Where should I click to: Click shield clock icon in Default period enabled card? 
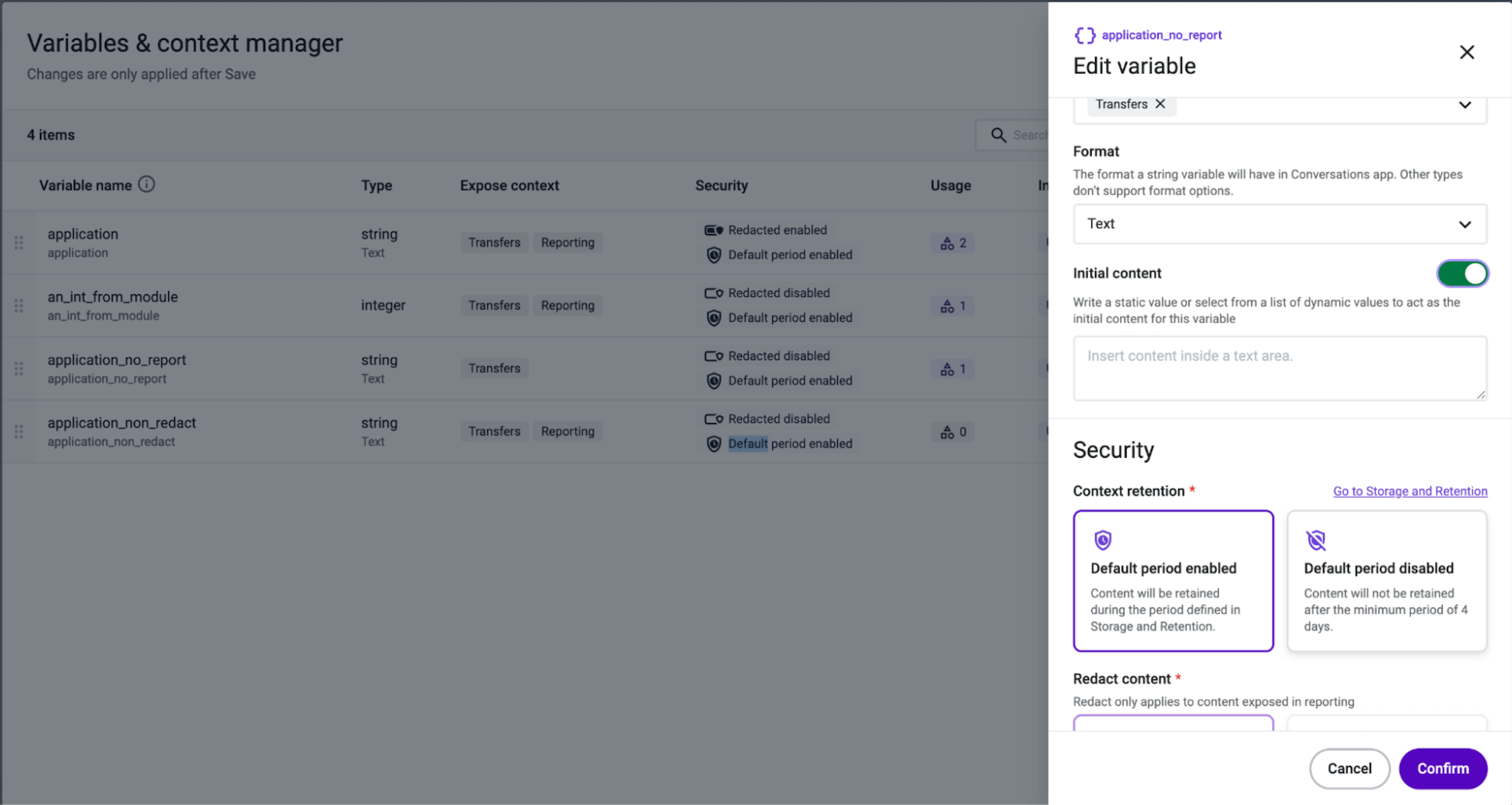[1102, 540]
